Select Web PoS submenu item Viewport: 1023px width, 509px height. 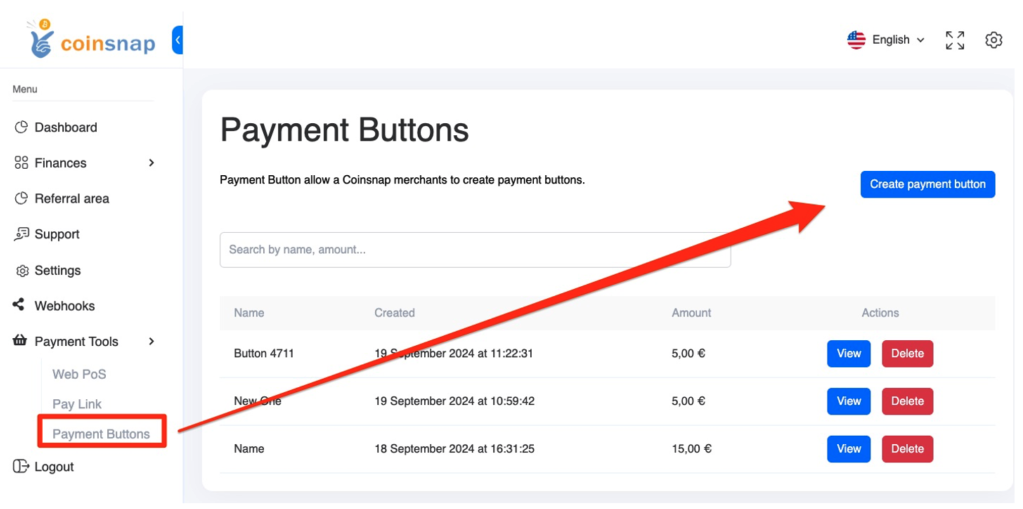click(79, 375)
